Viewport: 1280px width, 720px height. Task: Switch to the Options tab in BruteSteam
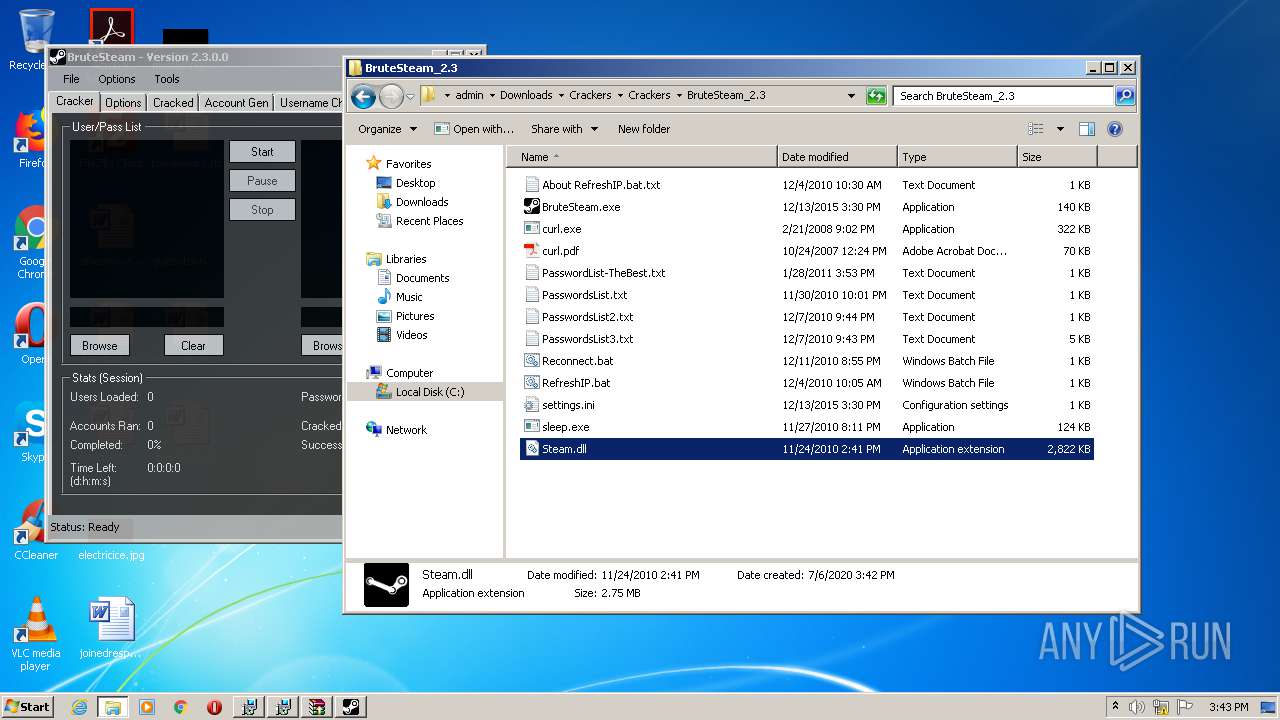click(x=123, y=103)
